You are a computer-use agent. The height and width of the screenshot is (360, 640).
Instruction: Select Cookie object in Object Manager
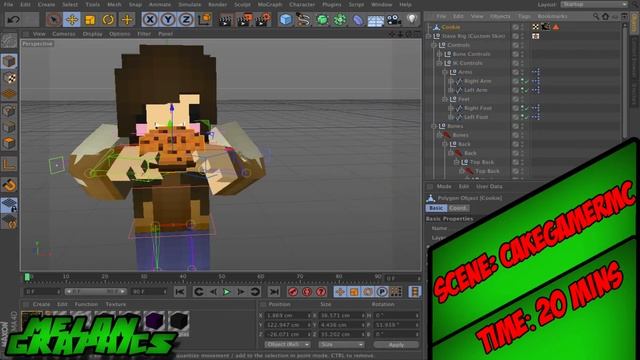451,27
